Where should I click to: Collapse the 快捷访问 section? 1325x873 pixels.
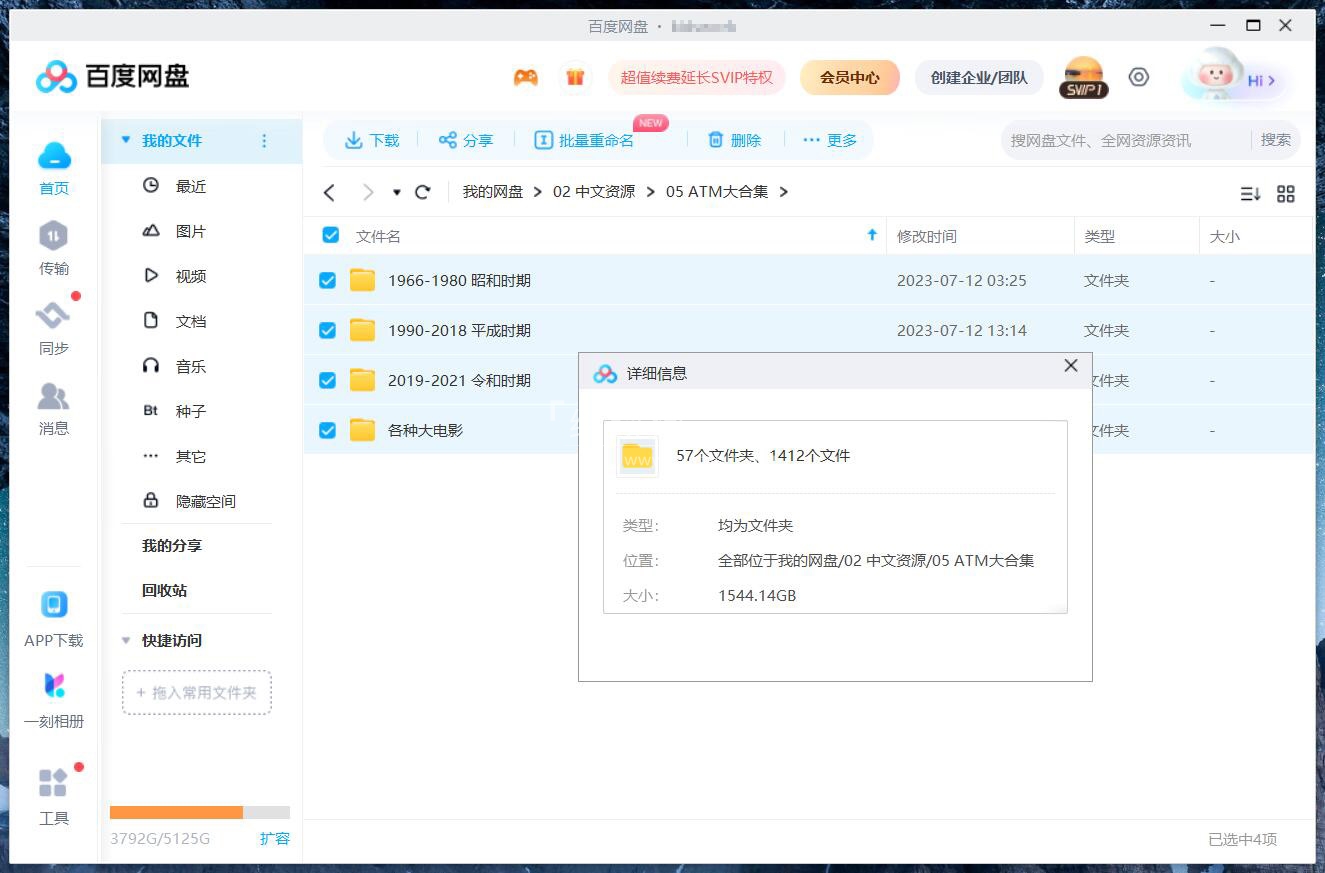tap(124, 640)
